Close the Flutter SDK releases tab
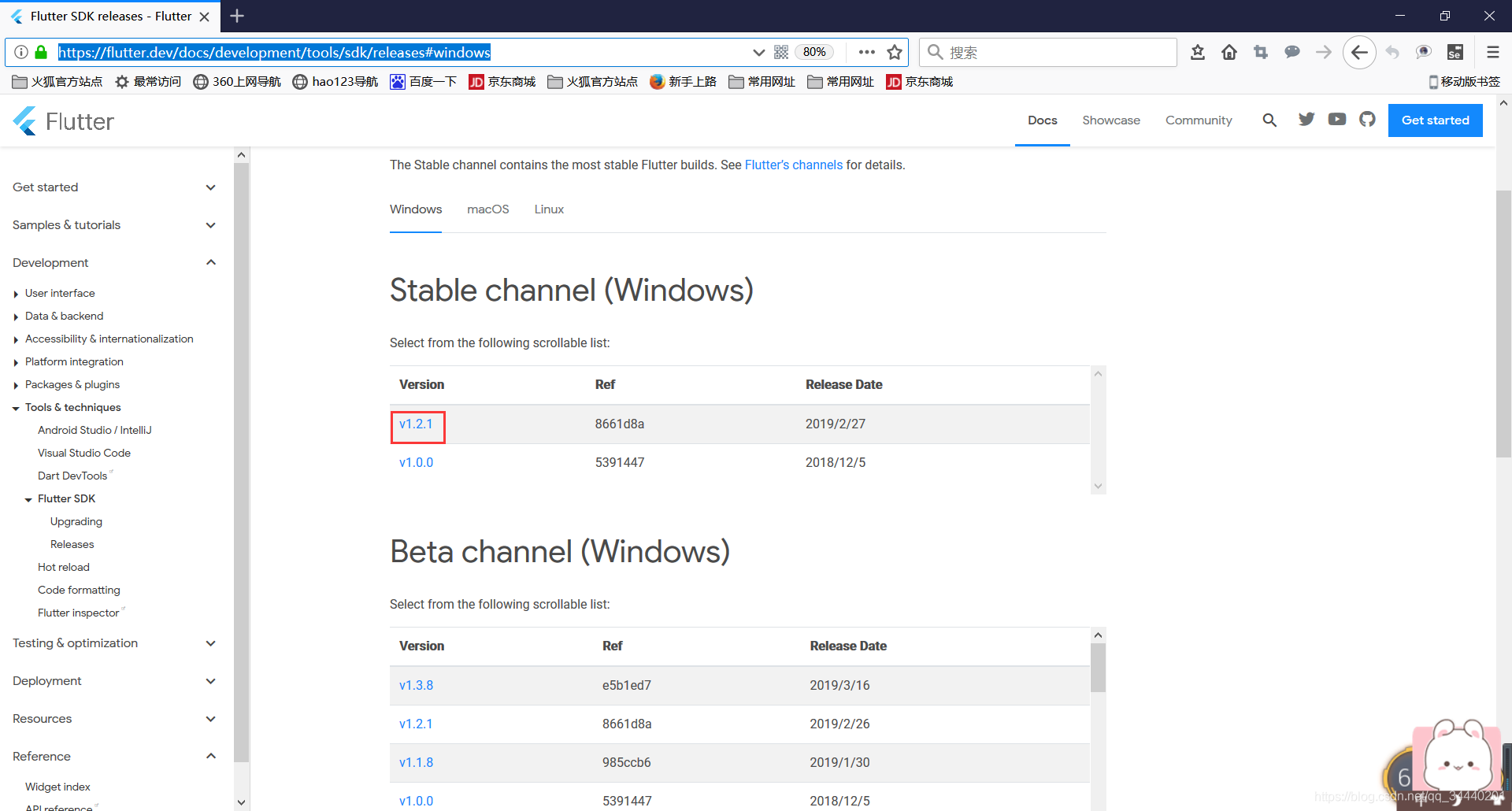 point(204,17)
